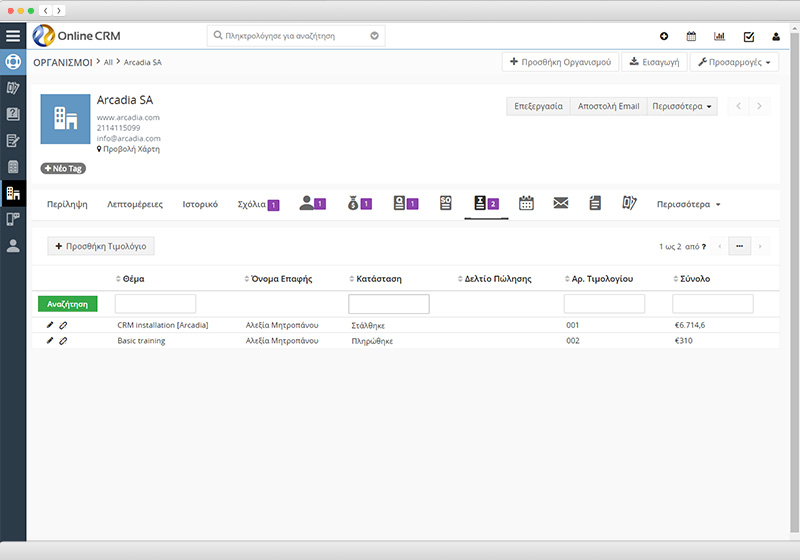
Task: Focus the Κατάσταση filter field
Action: (389, 304)
